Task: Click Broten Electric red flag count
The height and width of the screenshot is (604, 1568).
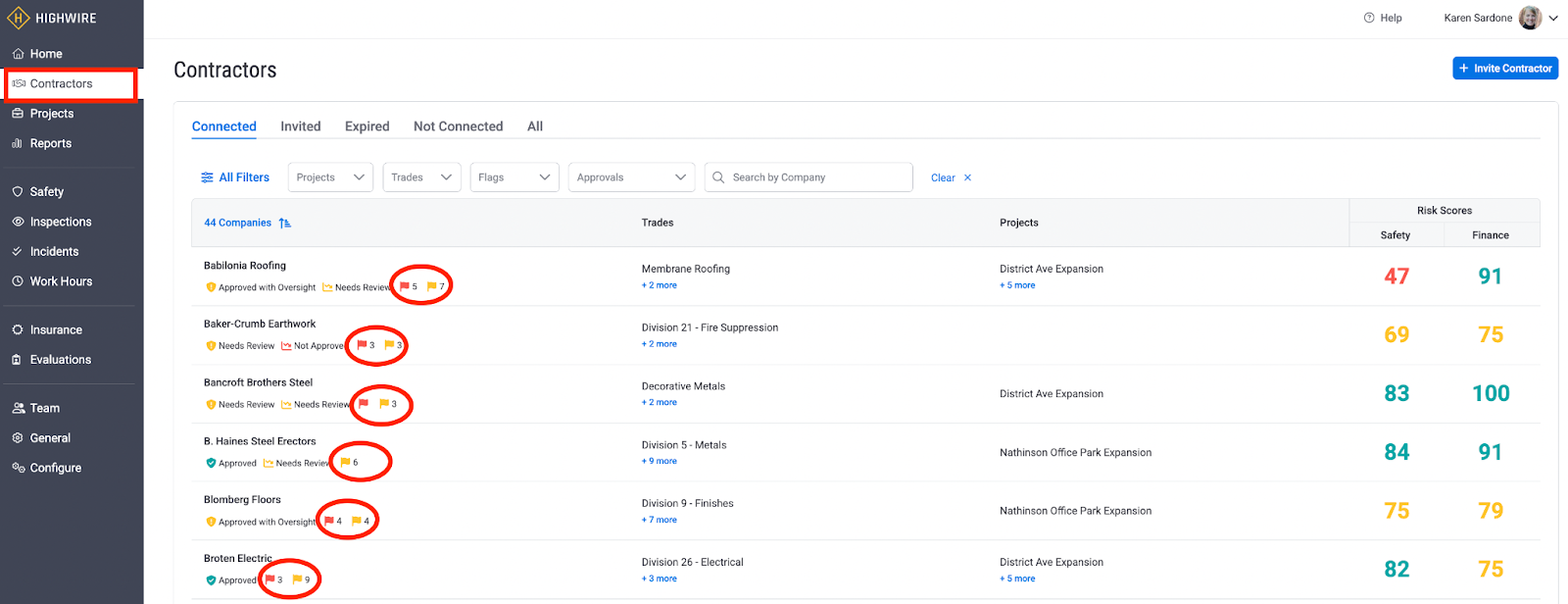Action: point(273,579)
